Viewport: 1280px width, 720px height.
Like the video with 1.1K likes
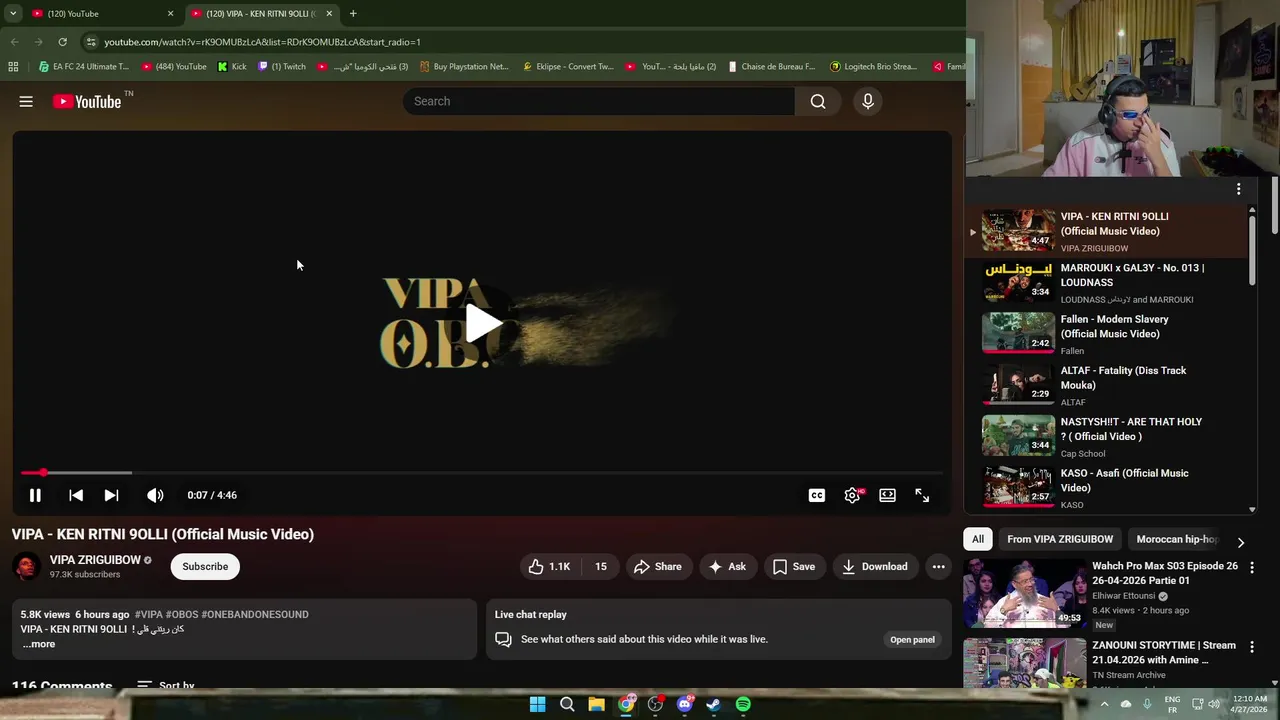[x=549, y=566]
